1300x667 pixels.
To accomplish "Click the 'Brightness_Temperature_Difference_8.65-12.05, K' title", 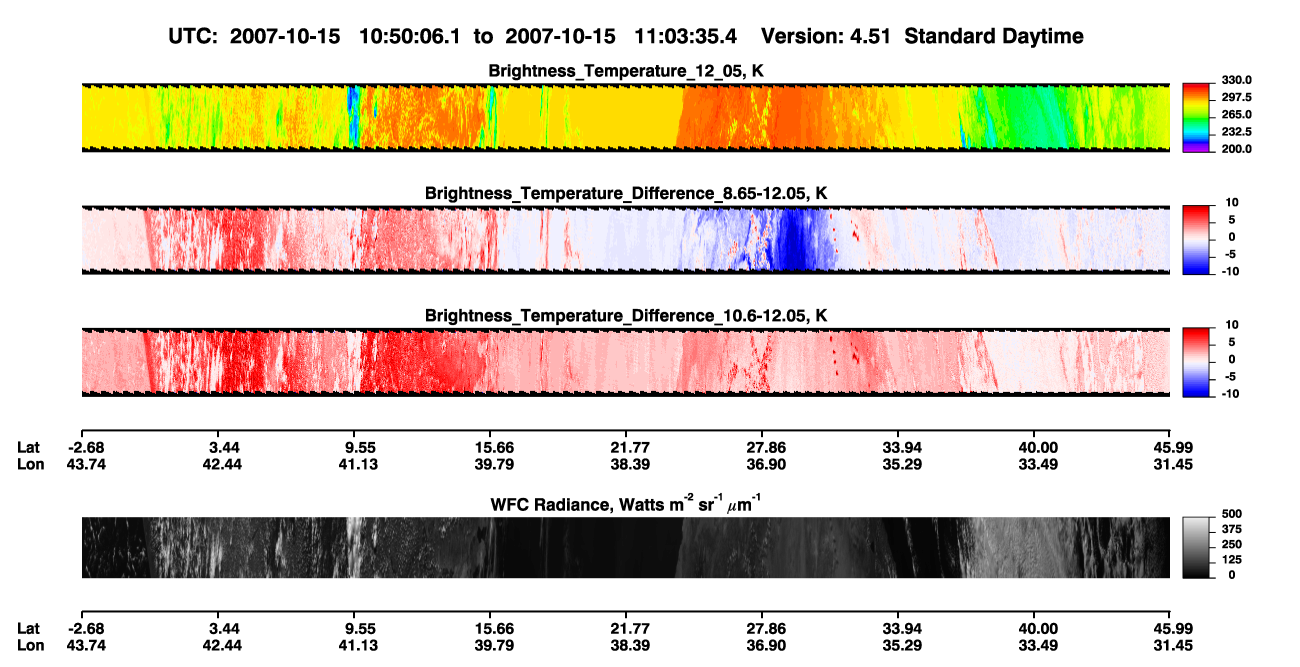I will coord(627,193).
